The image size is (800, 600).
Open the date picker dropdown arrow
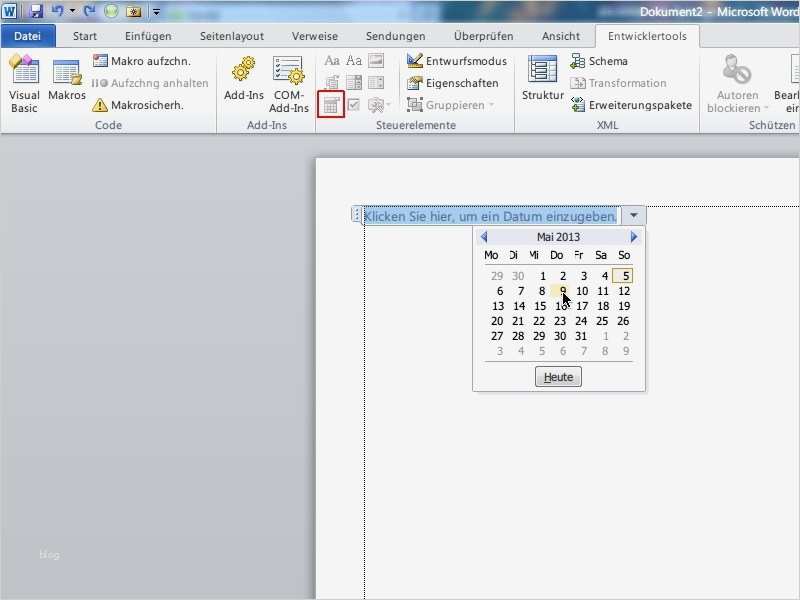(x=632, y=215)
